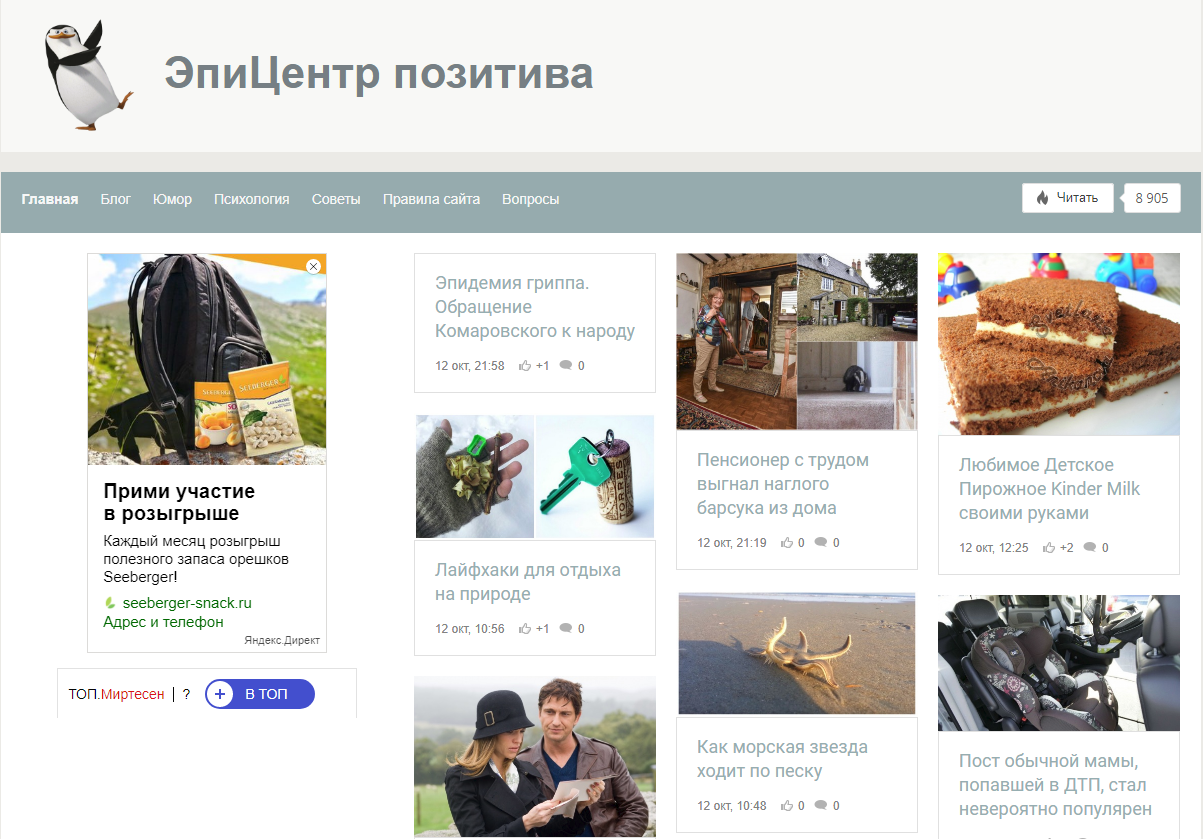Image resolution: width=1203 pixels, height=839 pixels.
Task: Open the Правила сайта page
Action: pos(431,199)
